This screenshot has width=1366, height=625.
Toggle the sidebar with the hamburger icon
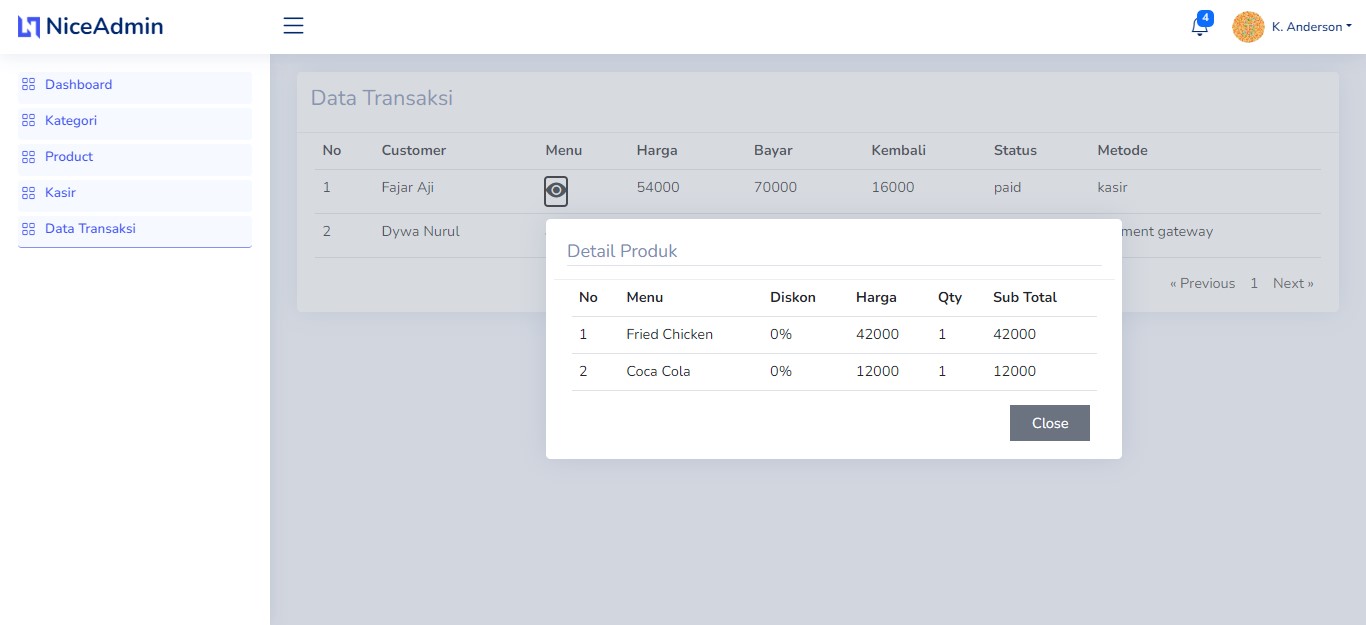[x=292, y=26]
